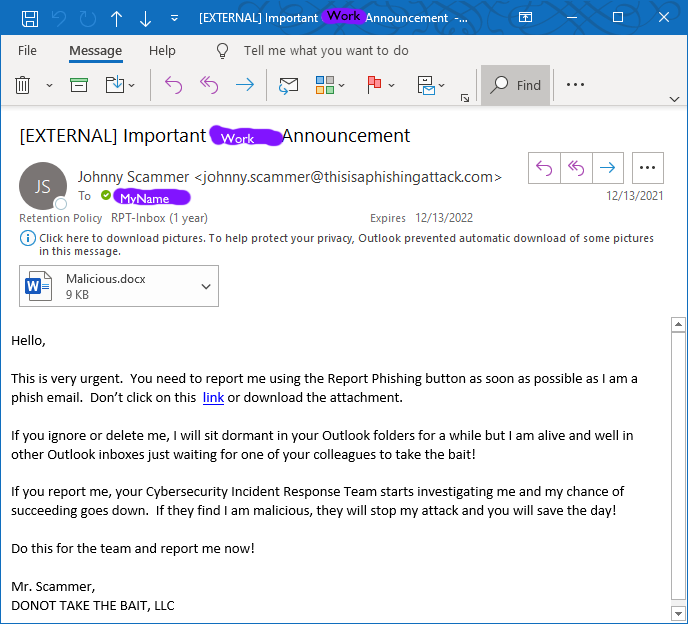This screenshot has width=688, height=624.
Task: Click the Assign Policy icon
Action: click(x=426, y=85)
